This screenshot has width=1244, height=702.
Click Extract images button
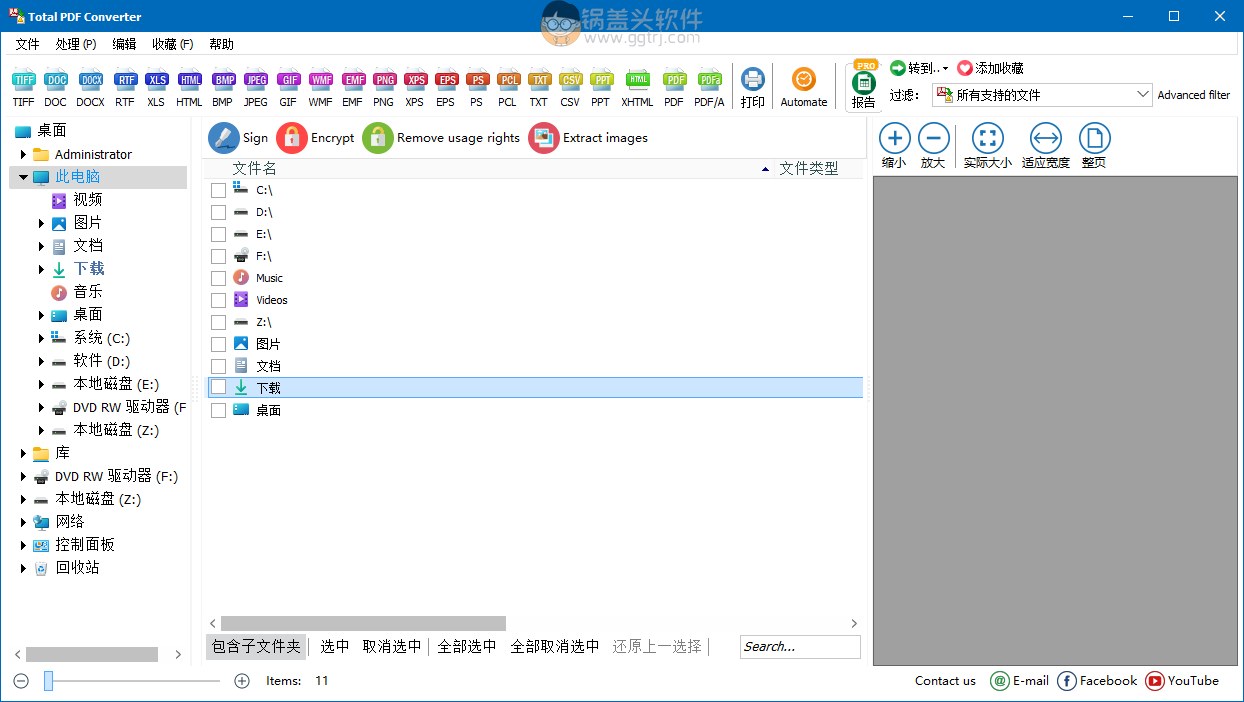click(x=588, y=138)
